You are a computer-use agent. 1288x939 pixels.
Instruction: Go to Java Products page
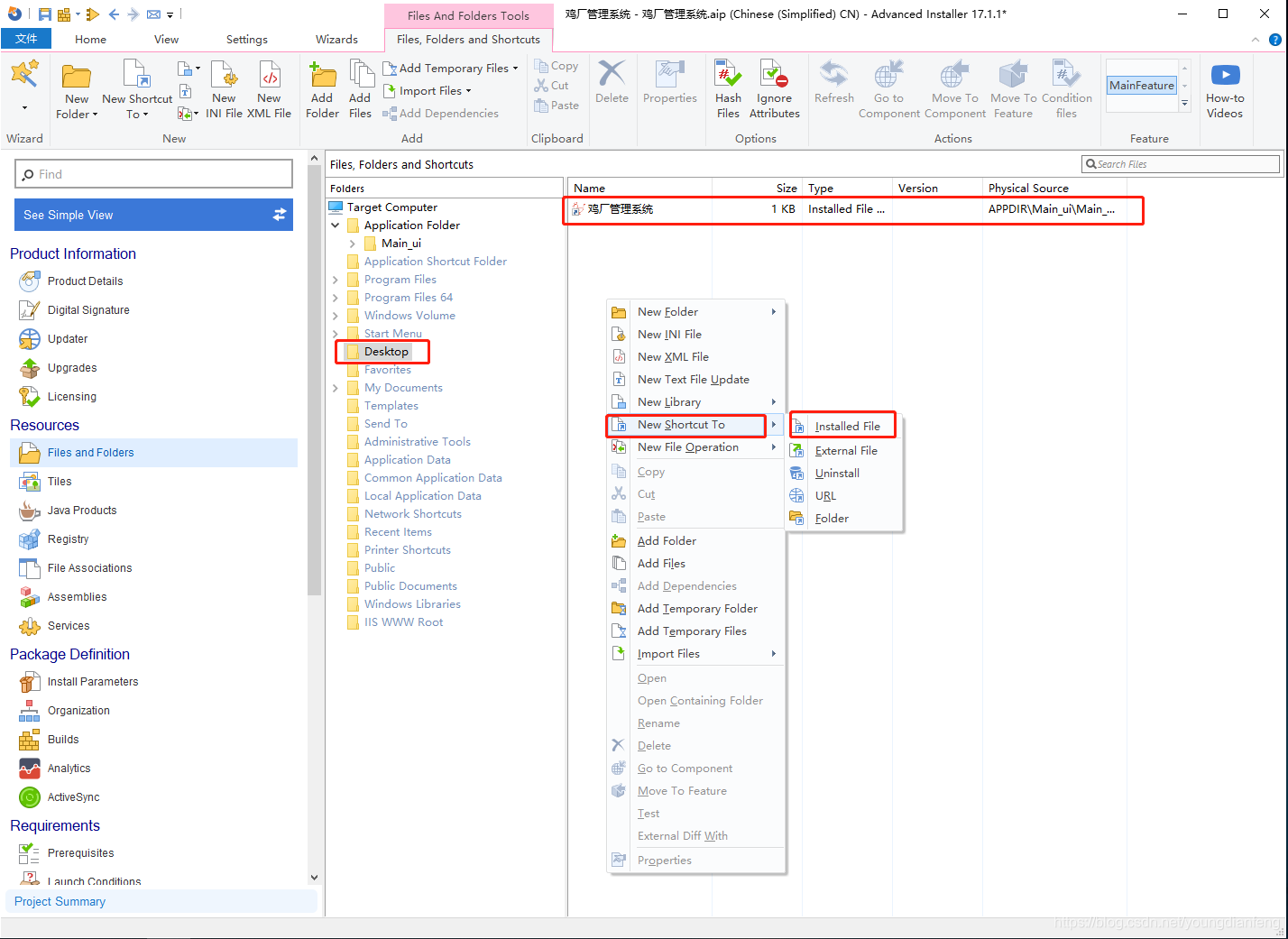82,511
